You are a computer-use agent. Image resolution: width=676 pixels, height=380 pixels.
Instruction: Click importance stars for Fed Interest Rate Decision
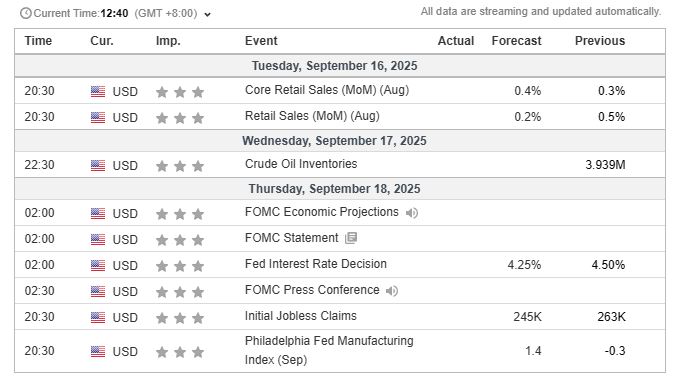point(180,266)
